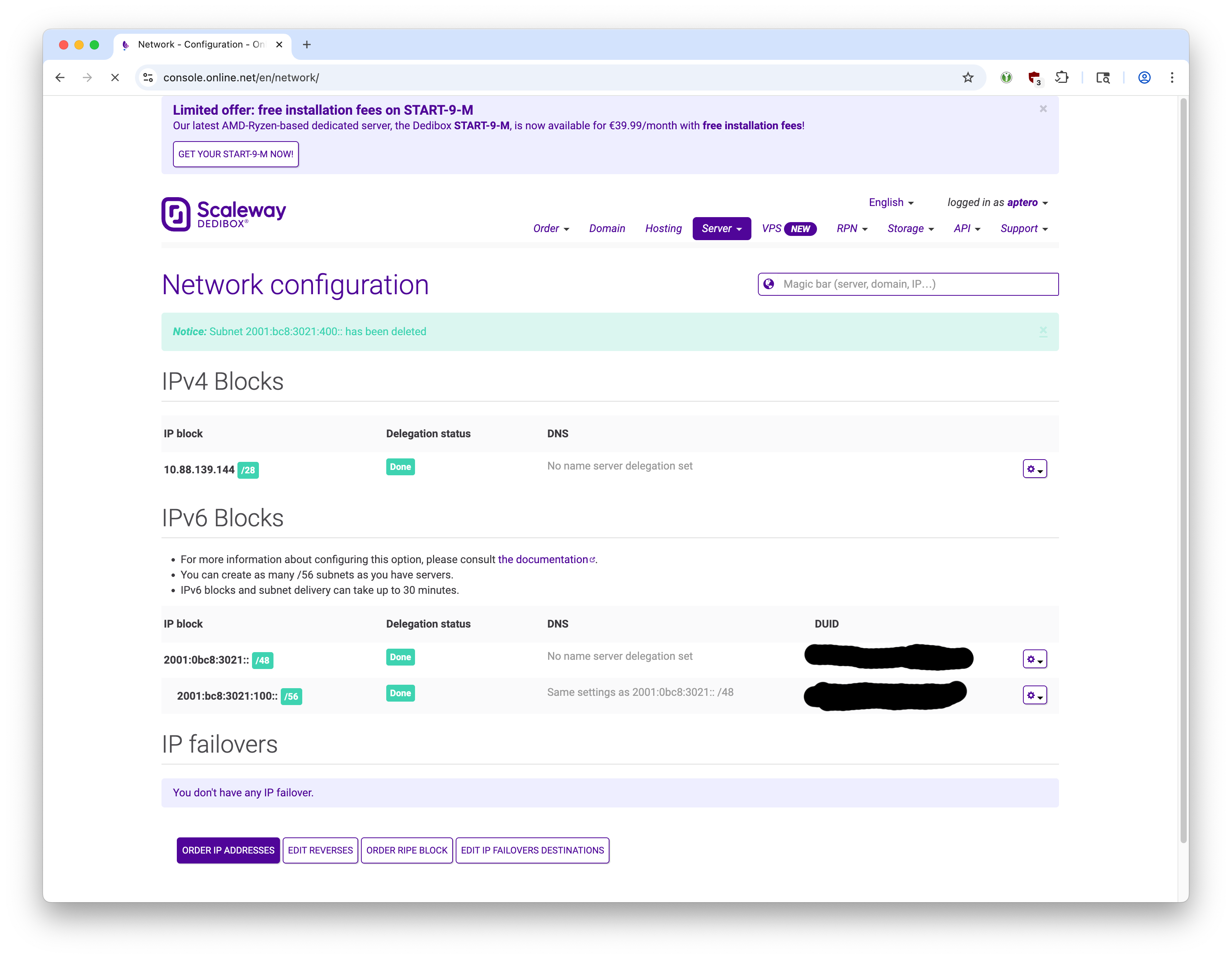This screenshot has width=1232, height=959.
Task: Bookmark this page with star icon
Action: [968, 78]
